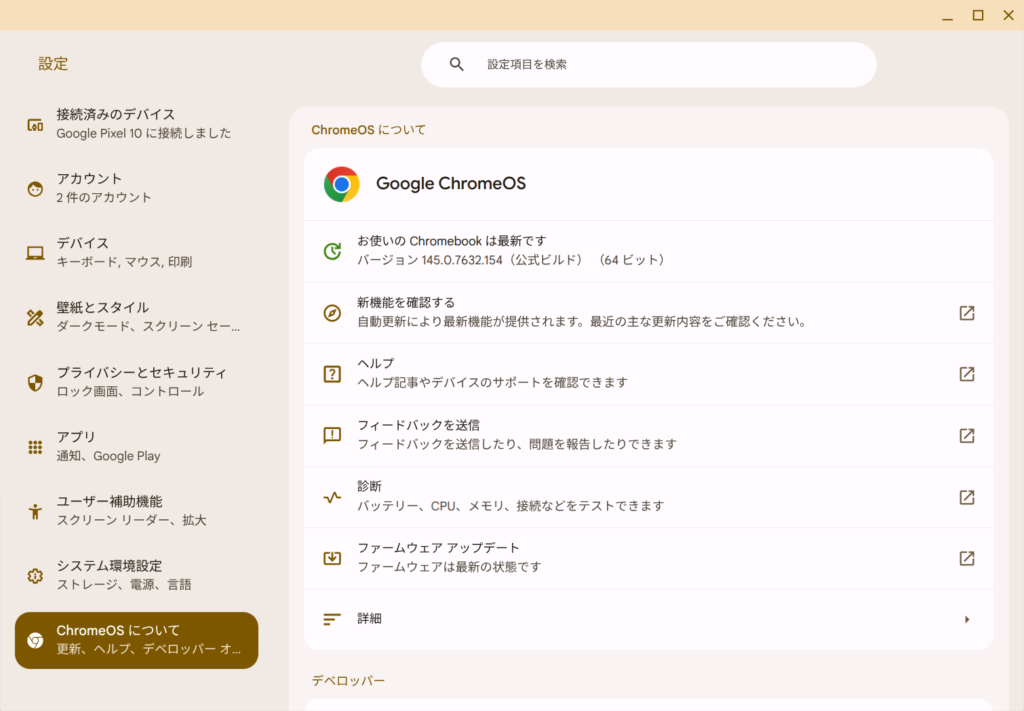Click the update status refresh icon

[332, 251]
